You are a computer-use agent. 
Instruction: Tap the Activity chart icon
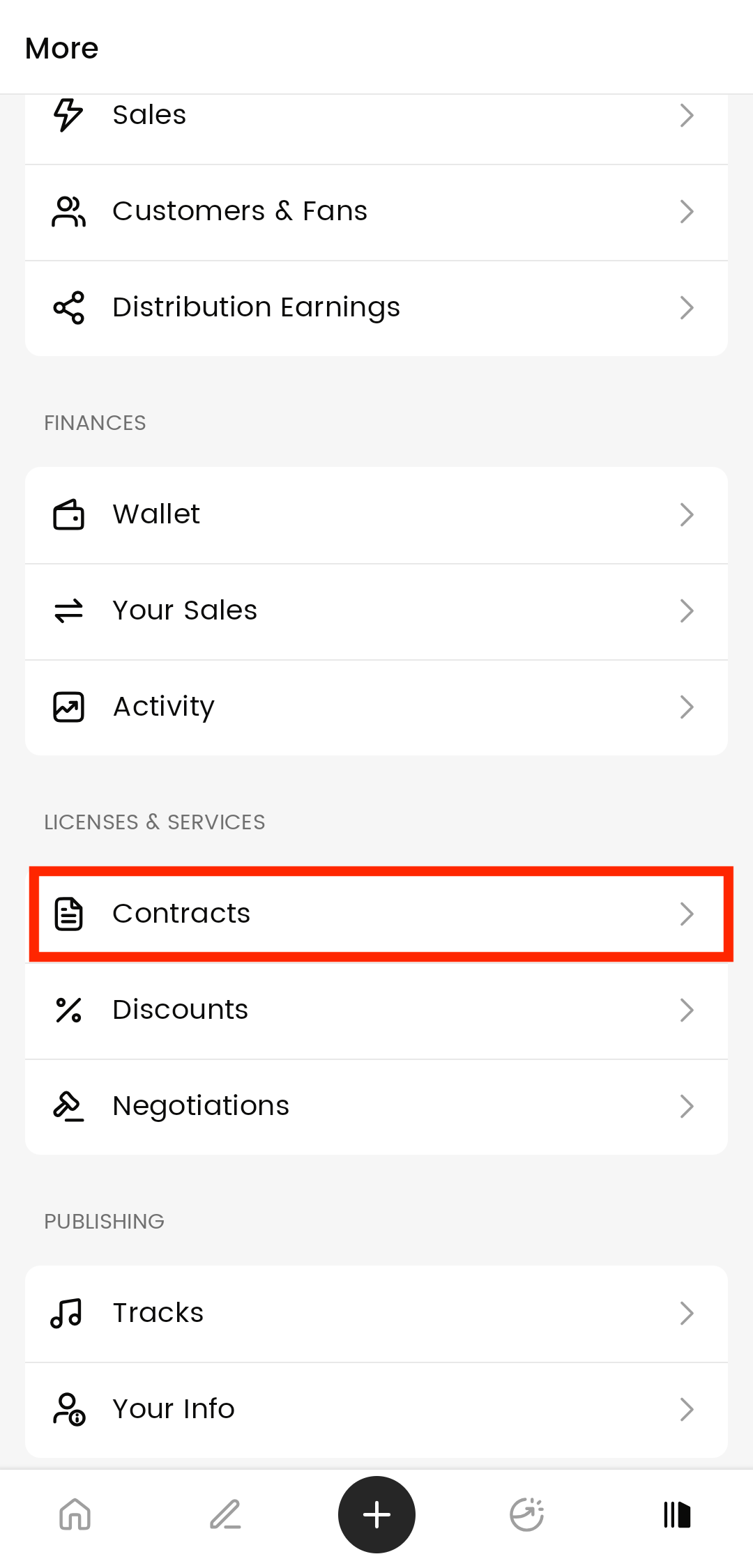coord(68,707)
